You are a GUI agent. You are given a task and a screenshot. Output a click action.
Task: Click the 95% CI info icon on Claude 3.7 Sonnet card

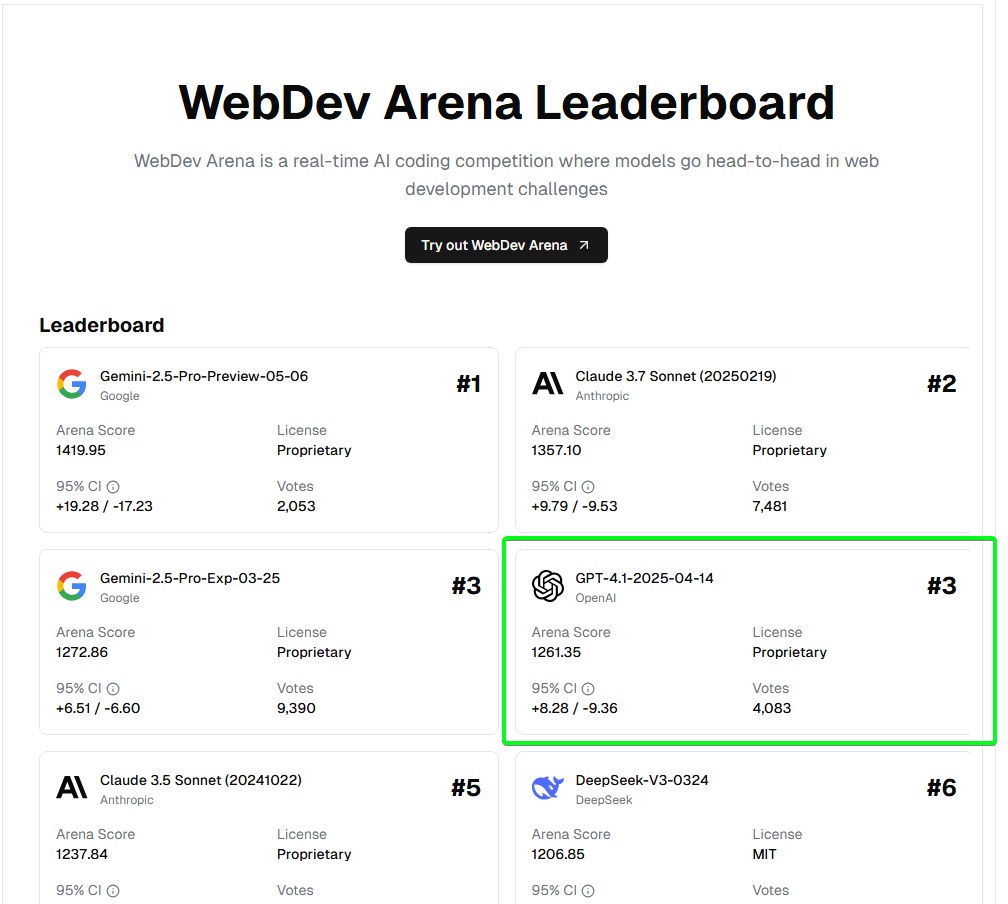coord(588,487)
